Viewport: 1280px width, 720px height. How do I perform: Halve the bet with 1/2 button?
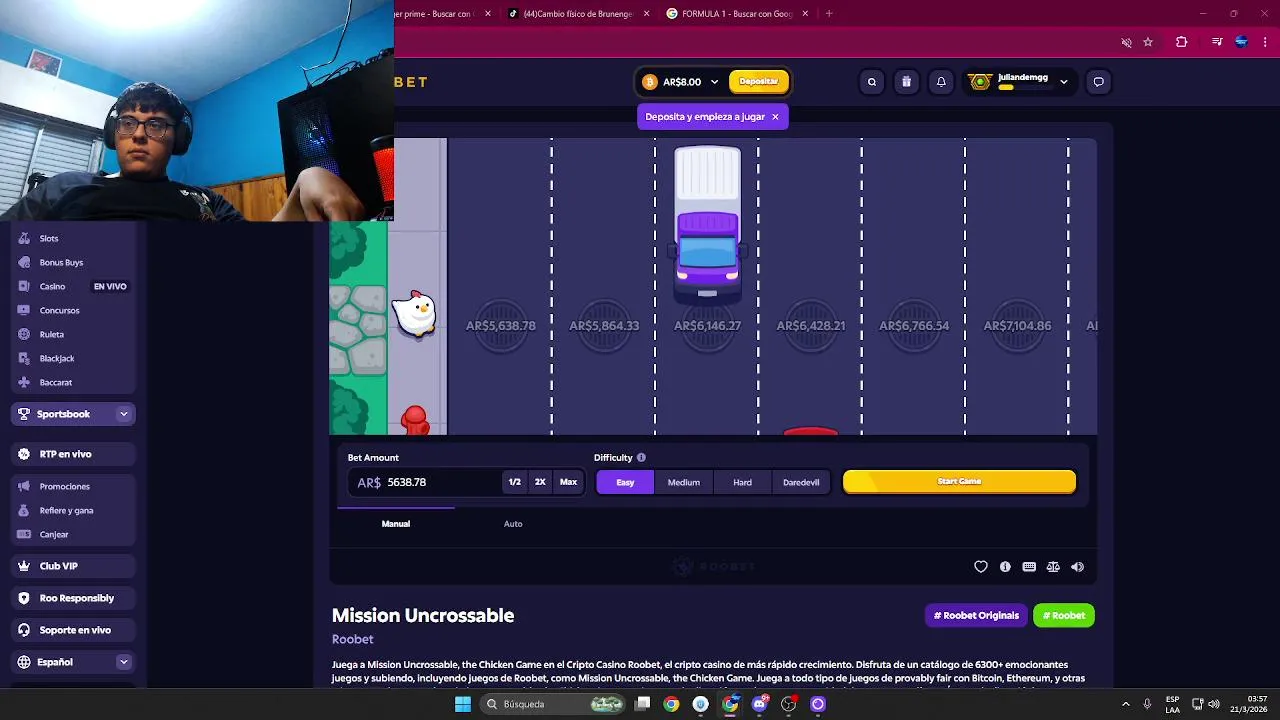coord(514,482)
